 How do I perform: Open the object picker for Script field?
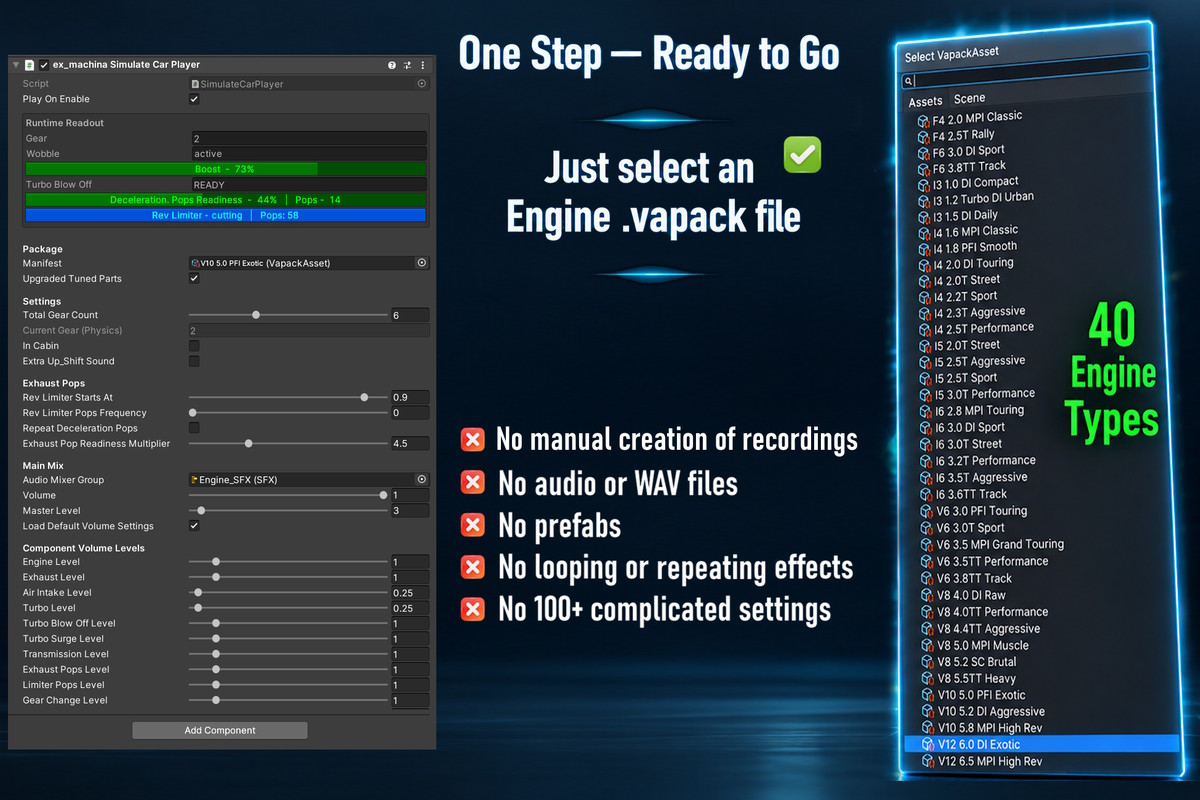pos(422,84)
